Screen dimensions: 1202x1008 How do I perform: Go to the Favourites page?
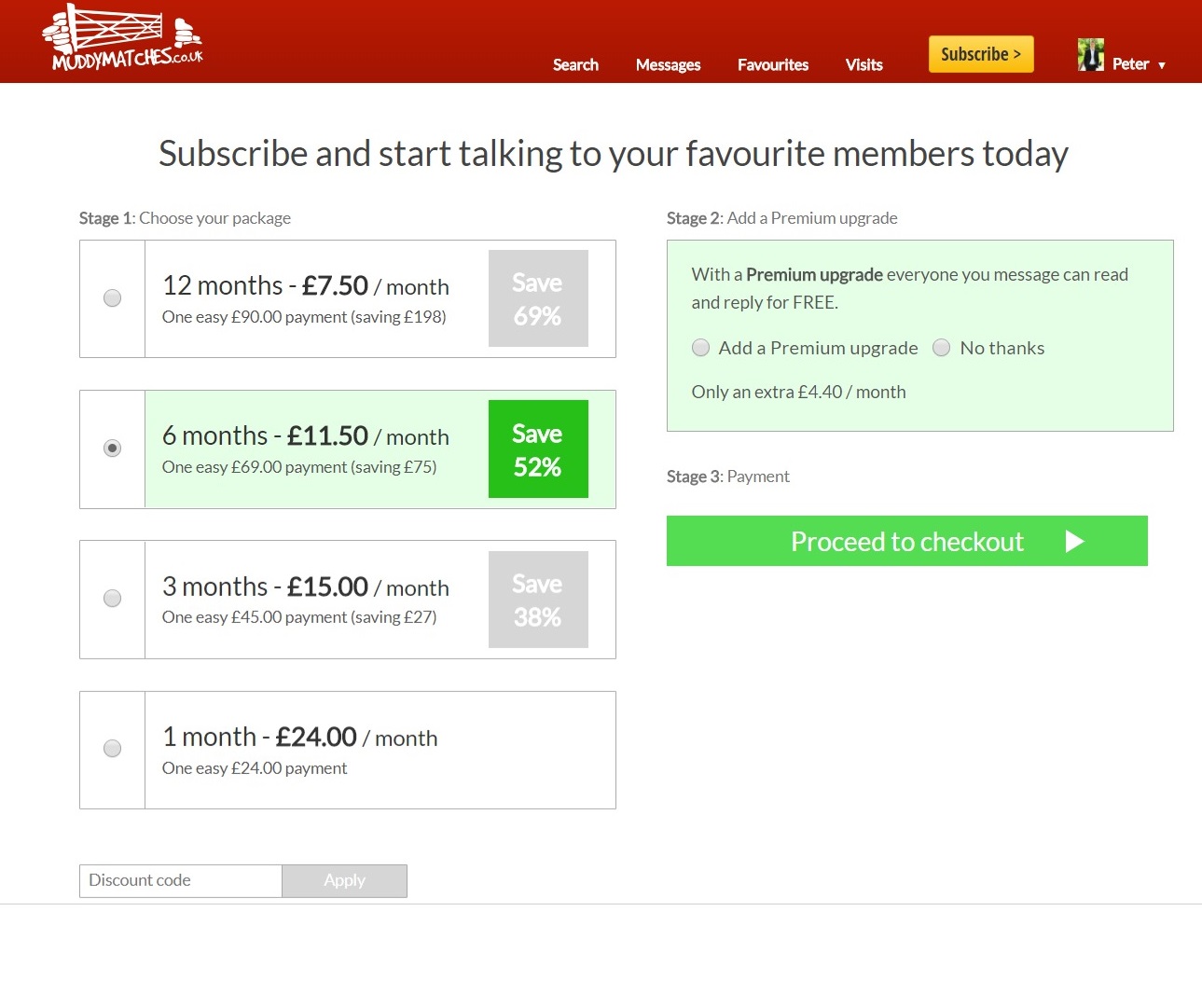[x=772, y=64]
